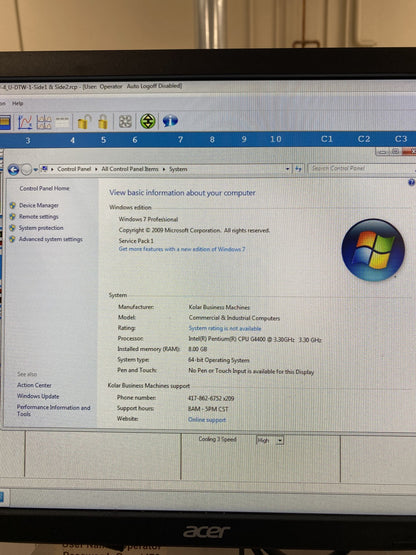Open the Cooling 3 Speed dropdown
Screen dimensions: 416x555
pos(280,441)
